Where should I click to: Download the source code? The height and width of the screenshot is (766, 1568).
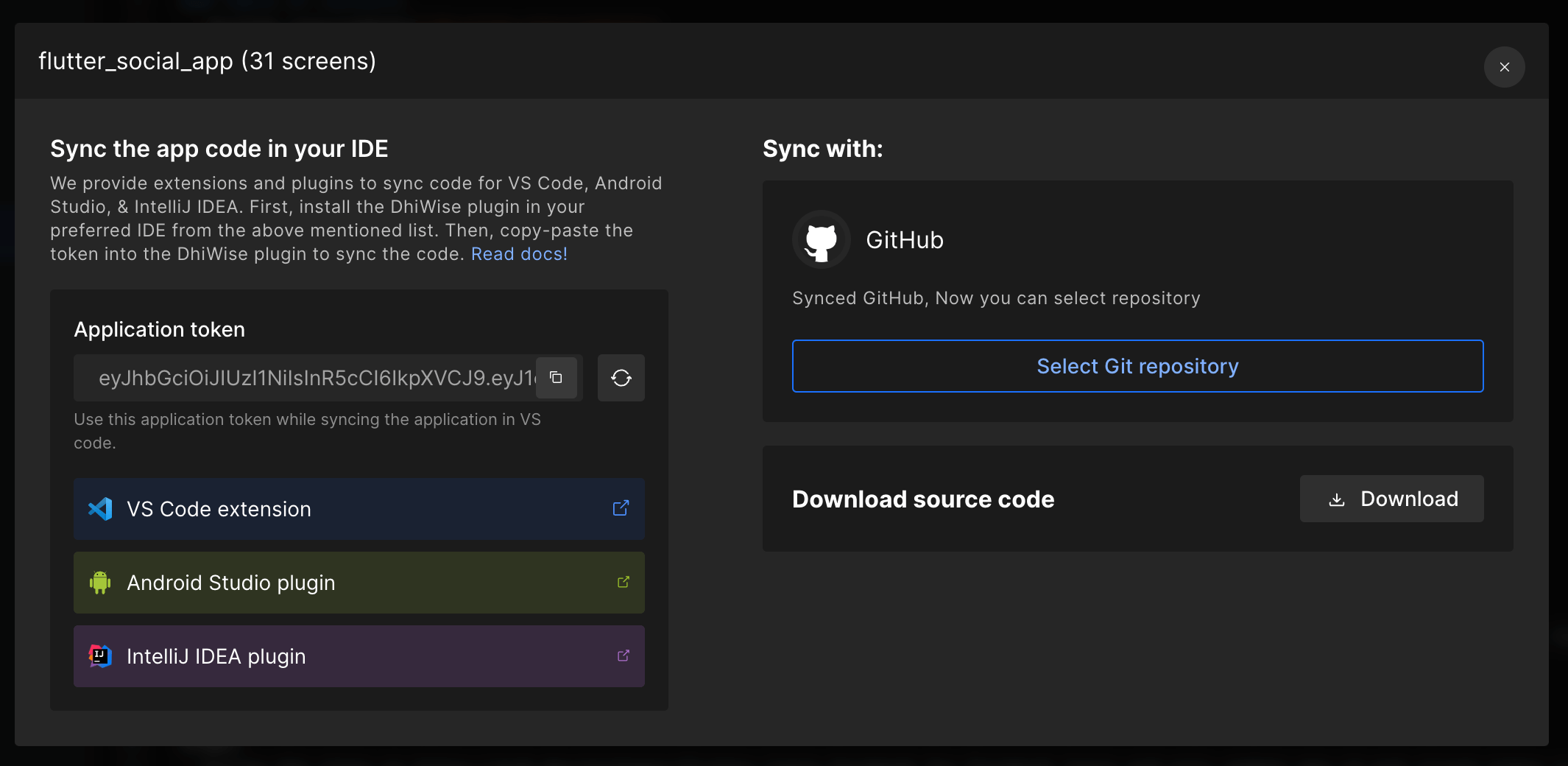(x=1392, y=499)
